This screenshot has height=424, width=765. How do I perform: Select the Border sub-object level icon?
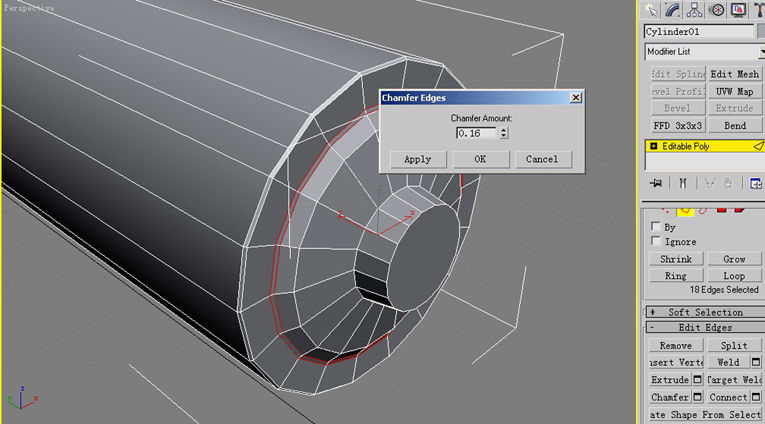click(x=703, y=211)
